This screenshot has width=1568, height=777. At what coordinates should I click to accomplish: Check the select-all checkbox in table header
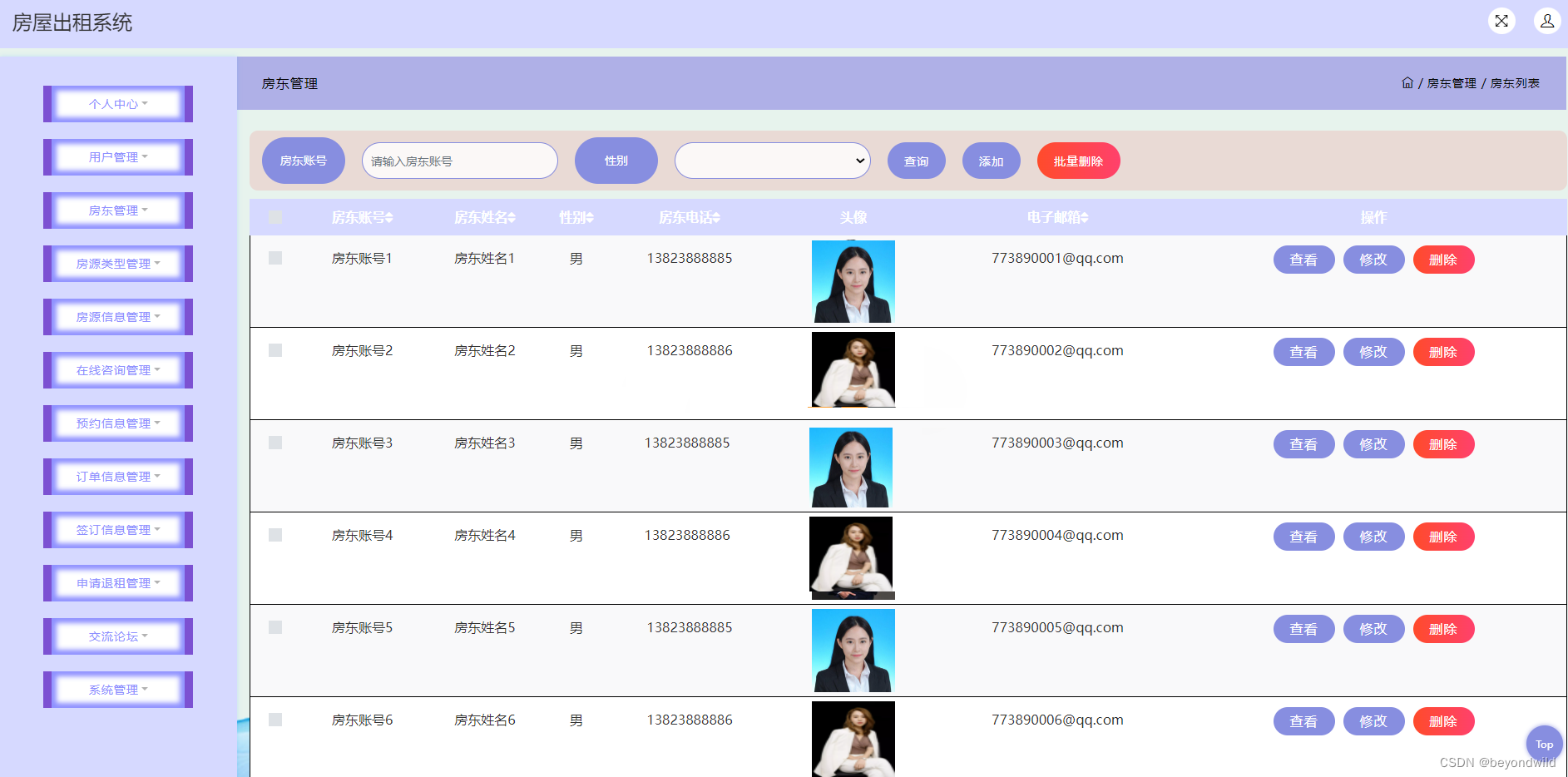[x=275, y=216]
